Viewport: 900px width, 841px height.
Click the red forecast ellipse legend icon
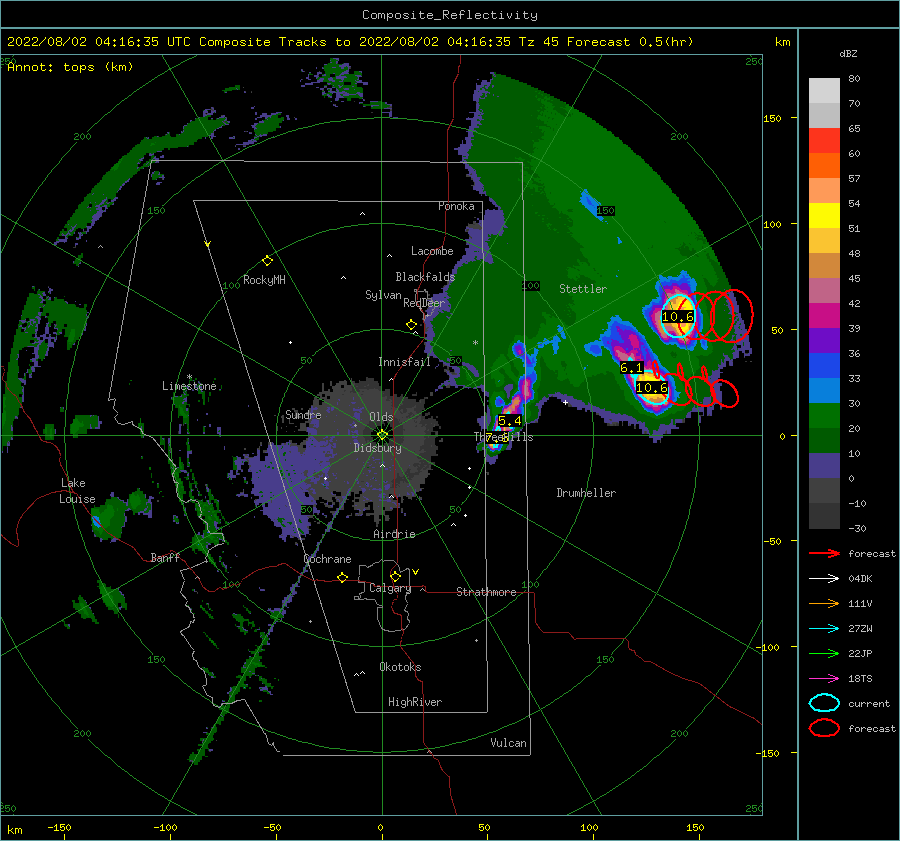coord(824,728)
